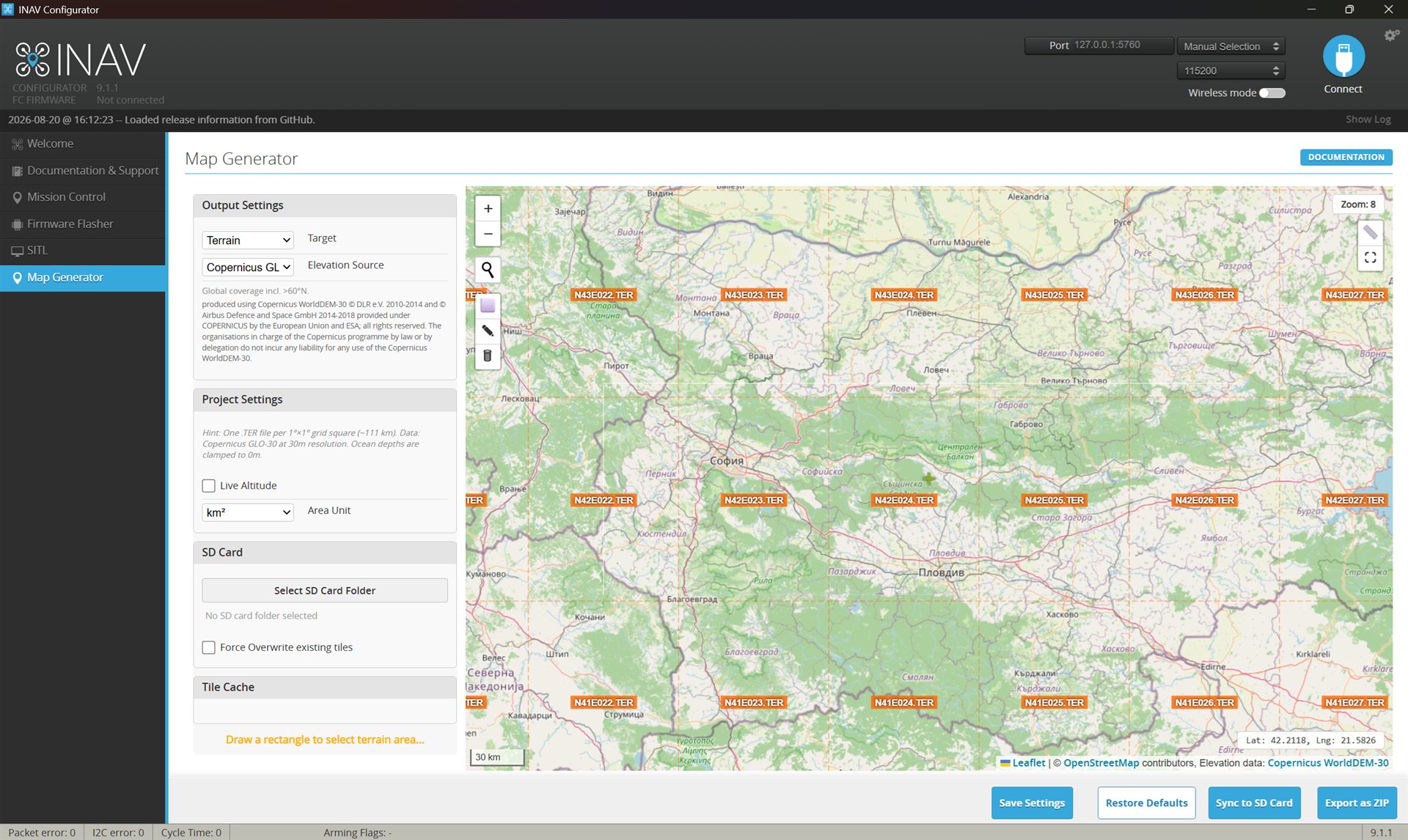1408x840 pixels.
Task: Click the Export as ZIP button
Action: (1357, 803)
